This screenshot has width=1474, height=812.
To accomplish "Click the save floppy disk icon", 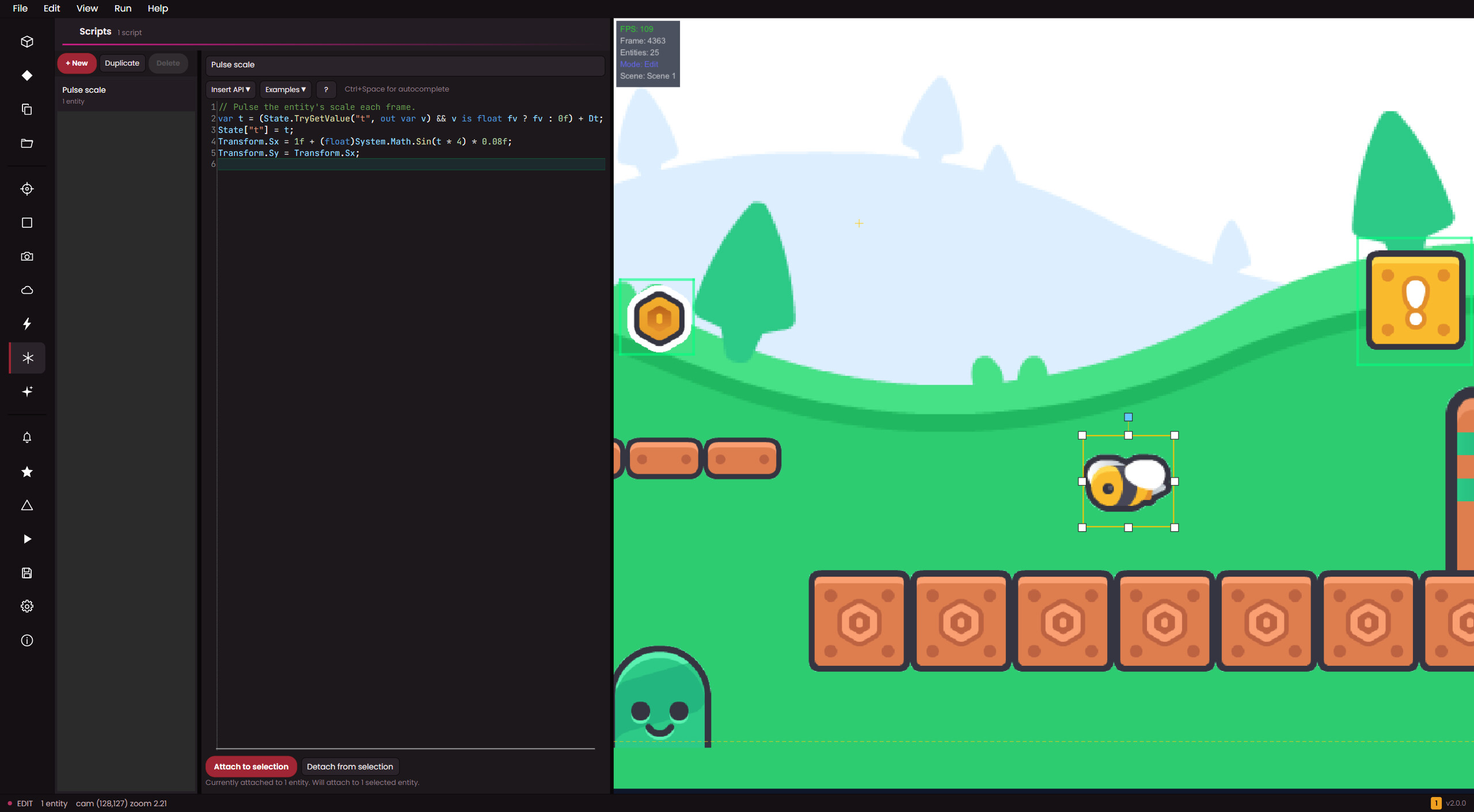I will (x=27, y=573).
